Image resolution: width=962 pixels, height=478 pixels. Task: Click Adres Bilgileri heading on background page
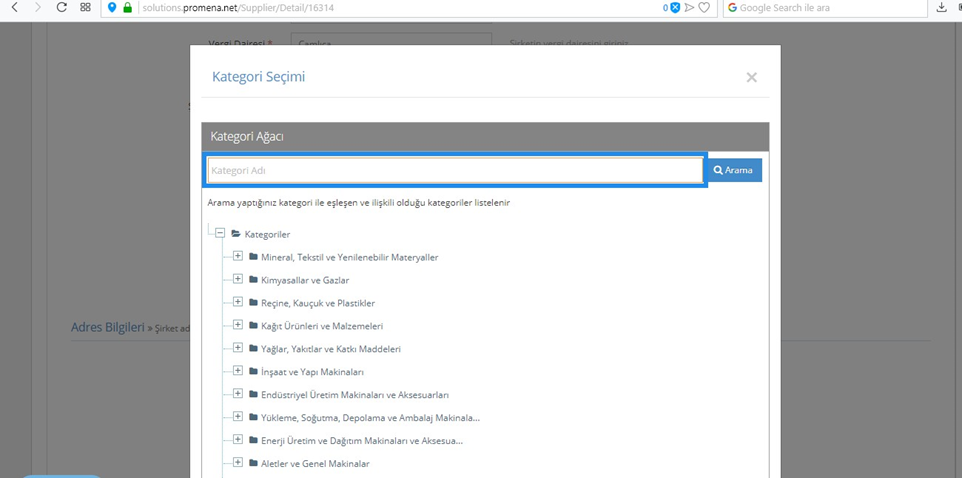point(107,326)
